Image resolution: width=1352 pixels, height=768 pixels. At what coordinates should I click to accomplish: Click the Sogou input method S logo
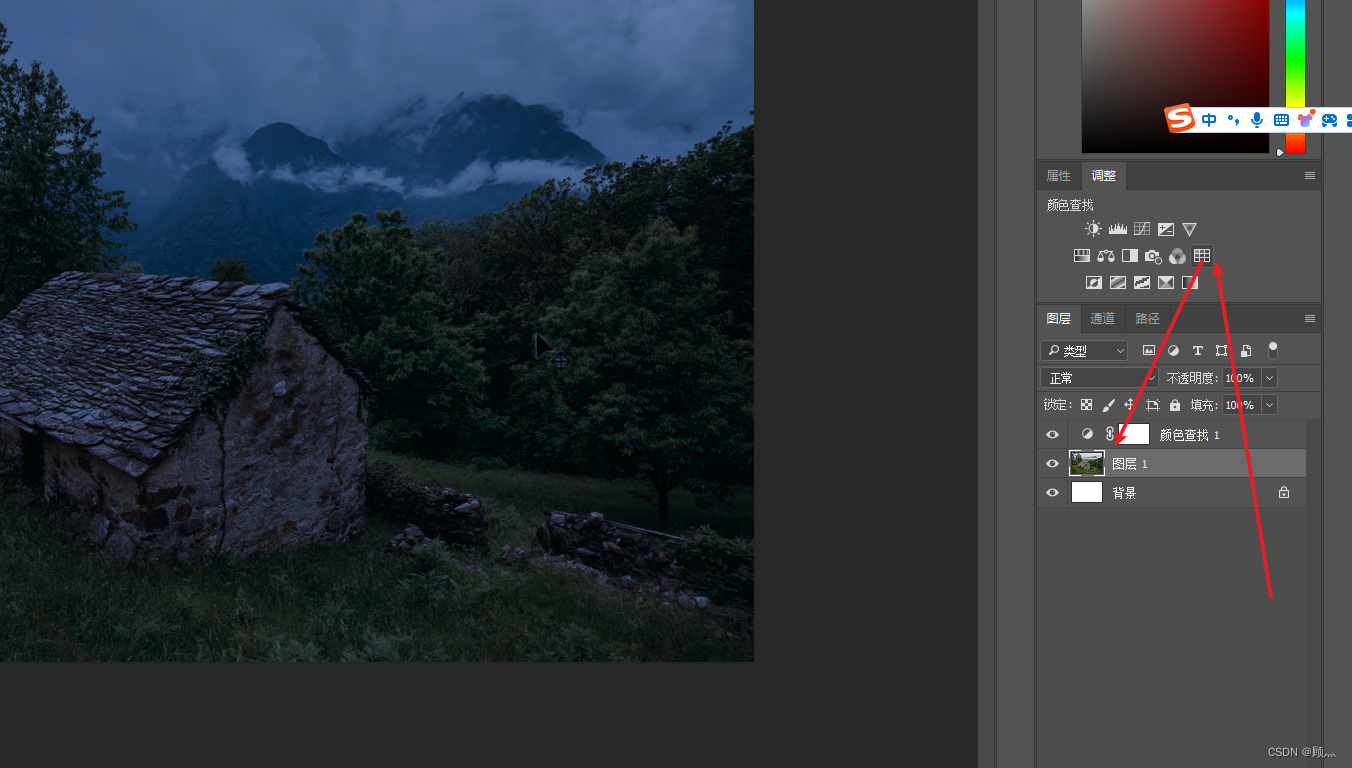tap(1181, 119)
